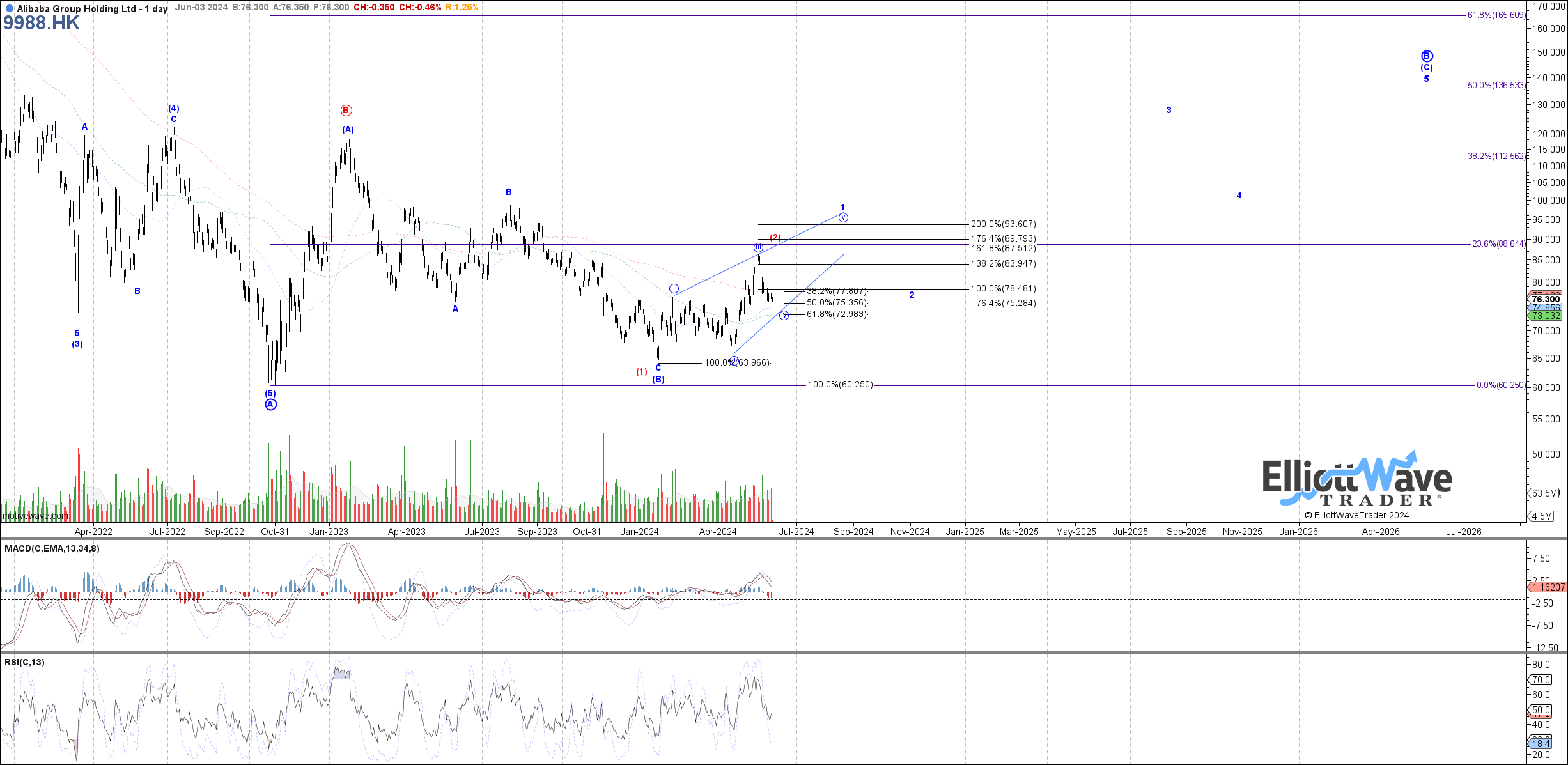Click the circled blue A wave marker

(x=271, y=405)
